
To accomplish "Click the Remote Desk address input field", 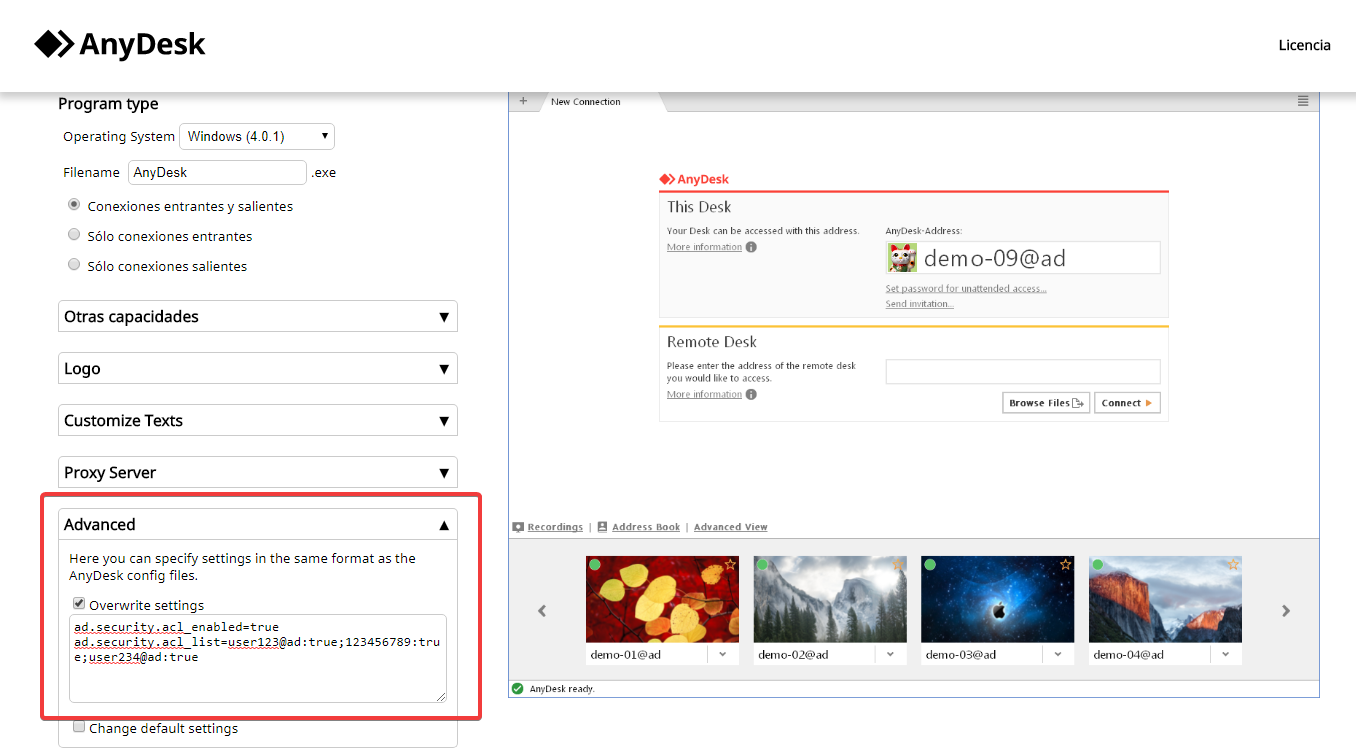I will point(1023,372).
